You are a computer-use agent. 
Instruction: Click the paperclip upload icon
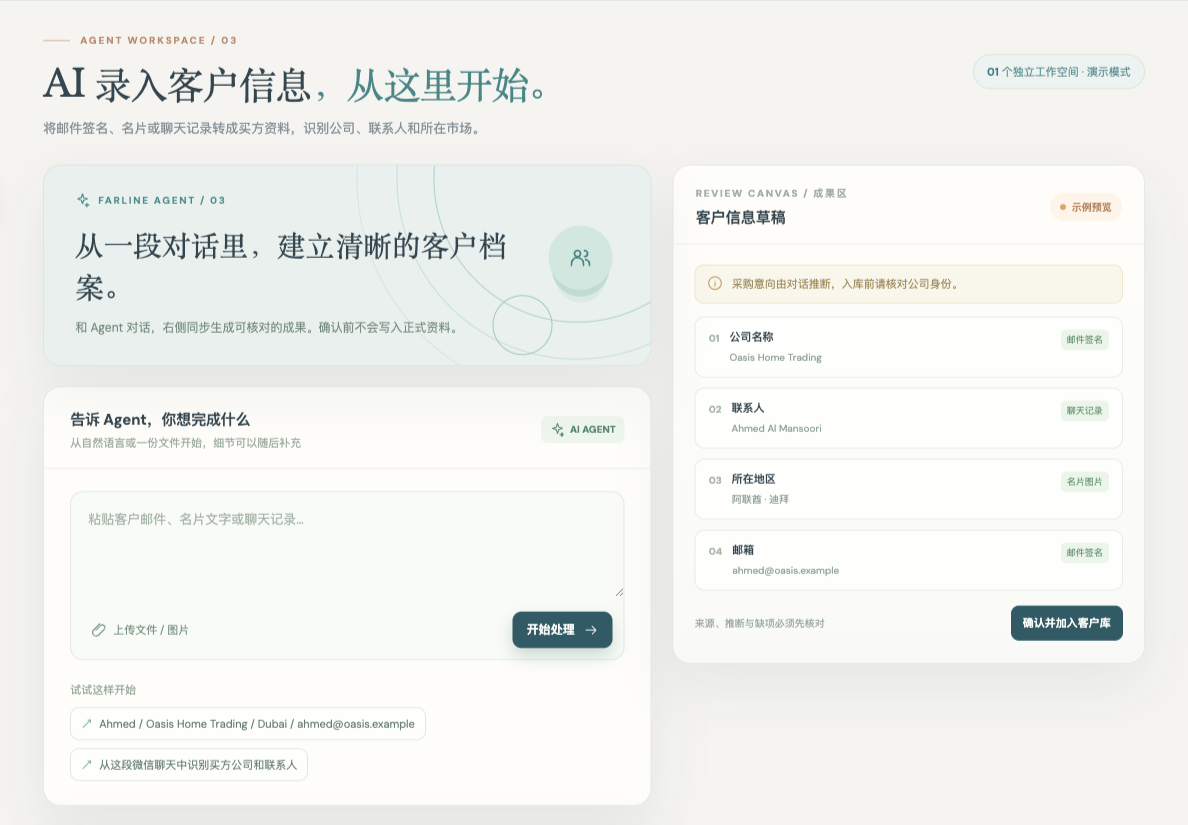(x=98, y=630)
